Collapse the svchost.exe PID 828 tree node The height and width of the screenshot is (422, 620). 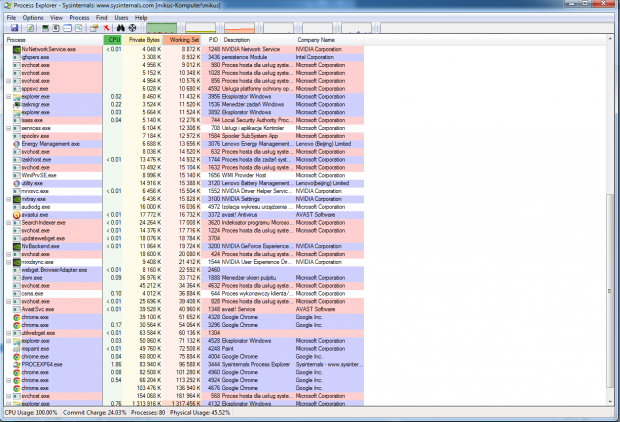8,301
